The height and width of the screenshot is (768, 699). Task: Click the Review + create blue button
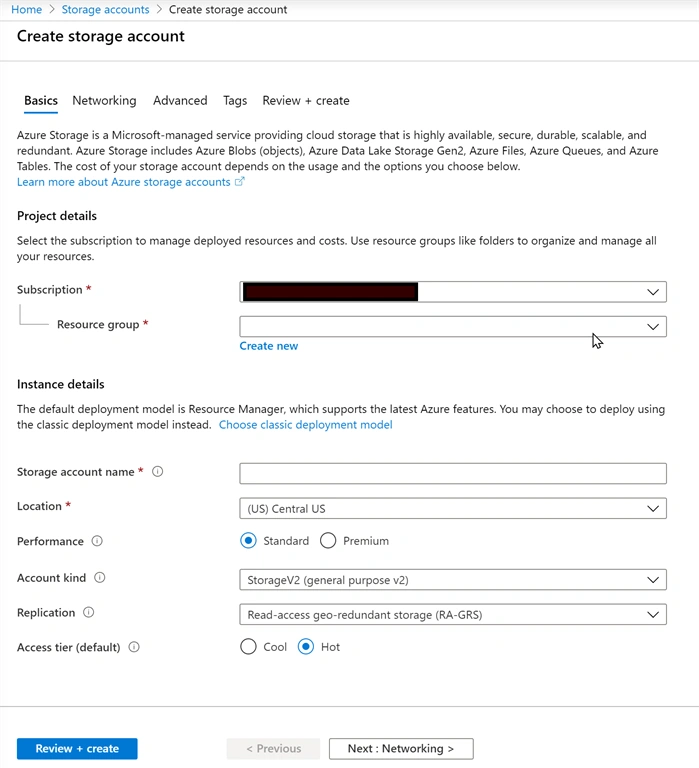click(x=77, y=748)
